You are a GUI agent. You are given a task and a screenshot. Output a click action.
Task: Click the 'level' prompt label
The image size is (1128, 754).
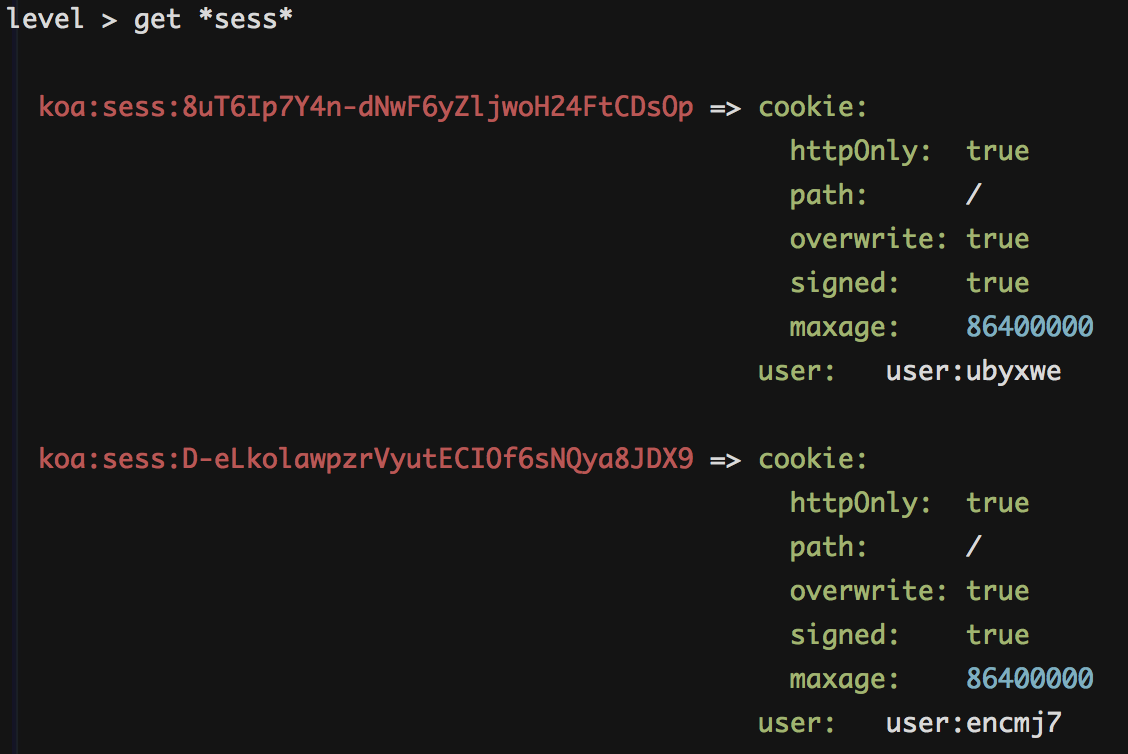(45, 18)
